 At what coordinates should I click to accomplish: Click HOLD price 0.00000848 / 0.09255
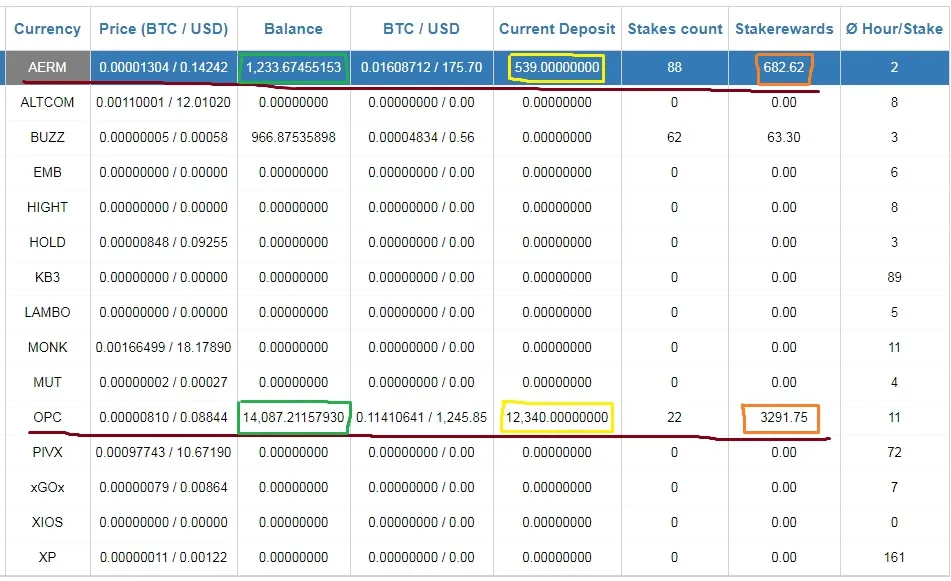(x=164, y=243)
